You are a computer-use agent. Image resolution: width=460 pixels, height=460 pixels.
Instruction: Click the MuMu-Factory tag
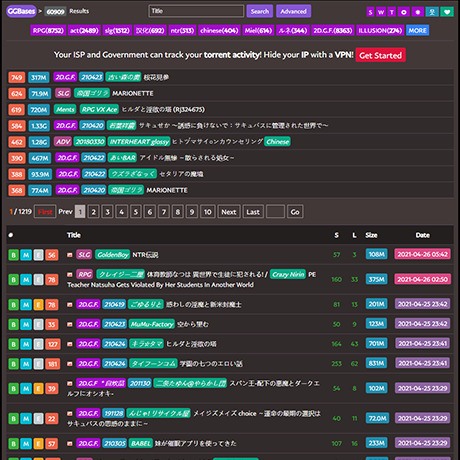[152, 324]
